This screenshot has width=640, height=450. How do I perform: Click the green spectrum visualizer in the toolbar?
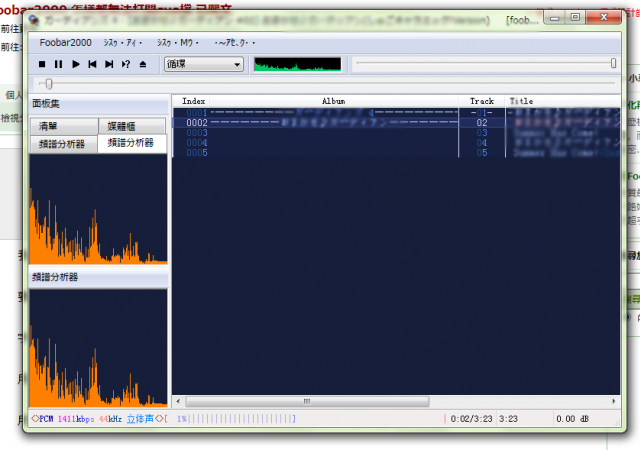(298, 64)
